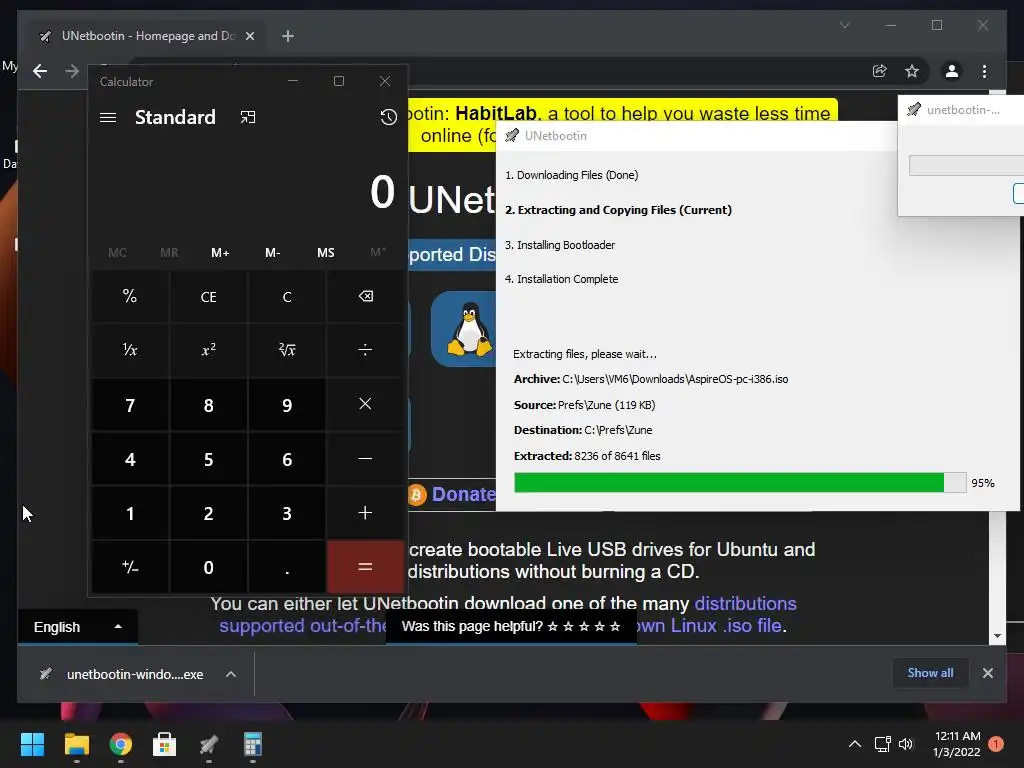This screenshot has width=1024, height=768.
Task: Open the Calculator hamburger navigation menu
Action: click(x=108, y=118)
